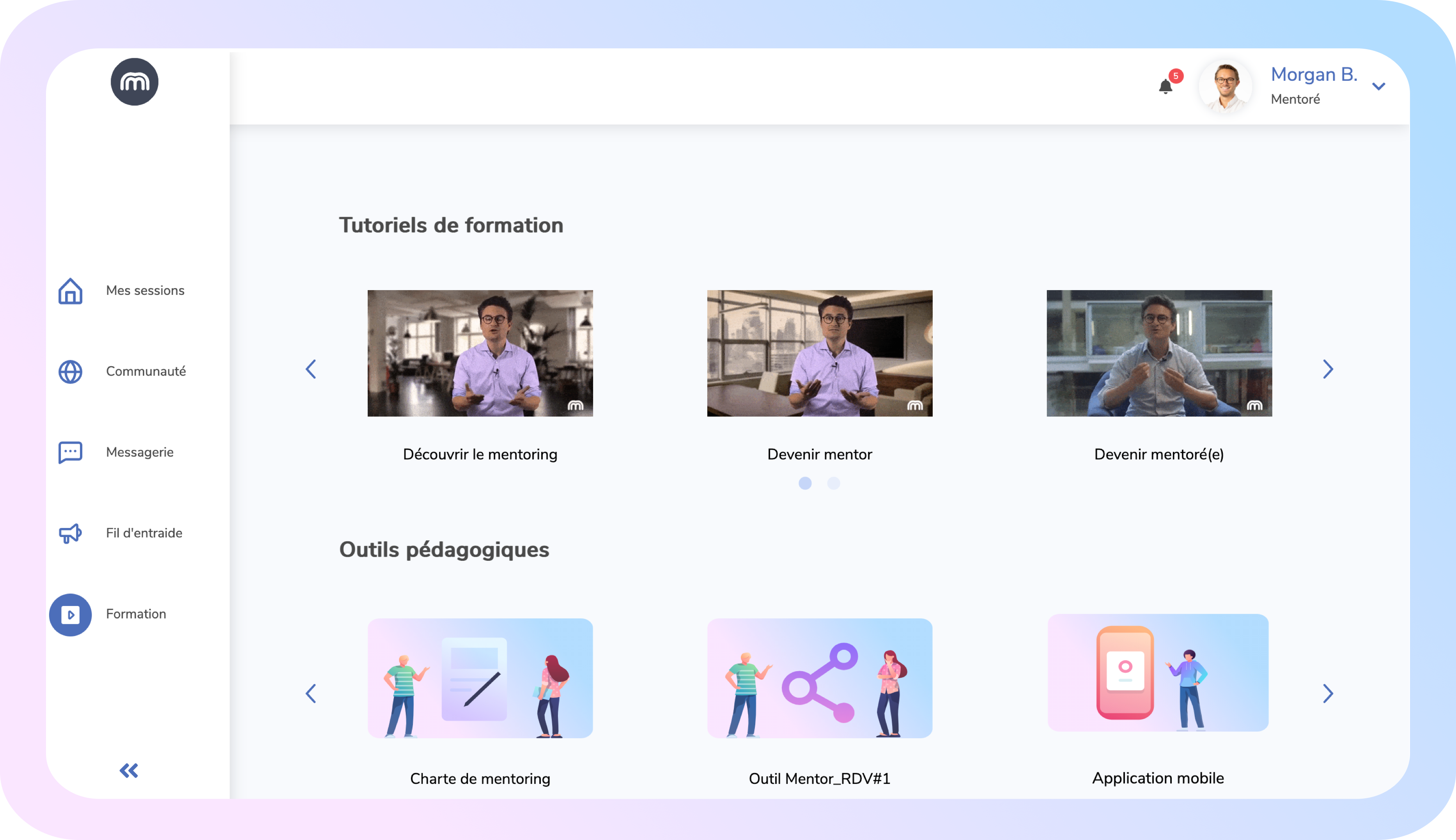The height and width of the screenshot is (840, 1456).
Task: Select the second carousel page dot
Action: [x=834, y=483]
